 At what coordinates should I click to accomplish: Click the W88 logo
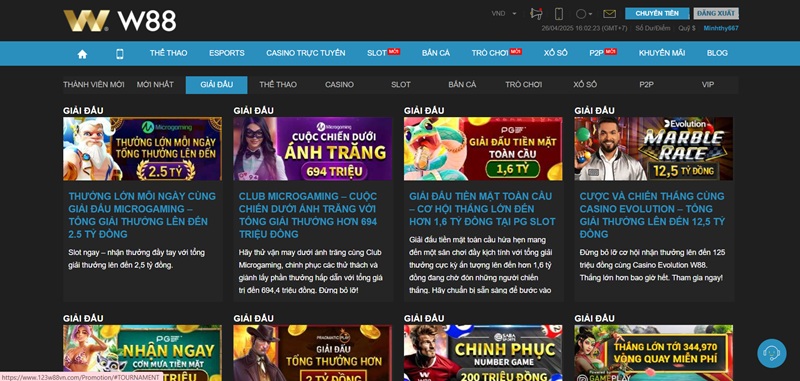pos(120,21)
